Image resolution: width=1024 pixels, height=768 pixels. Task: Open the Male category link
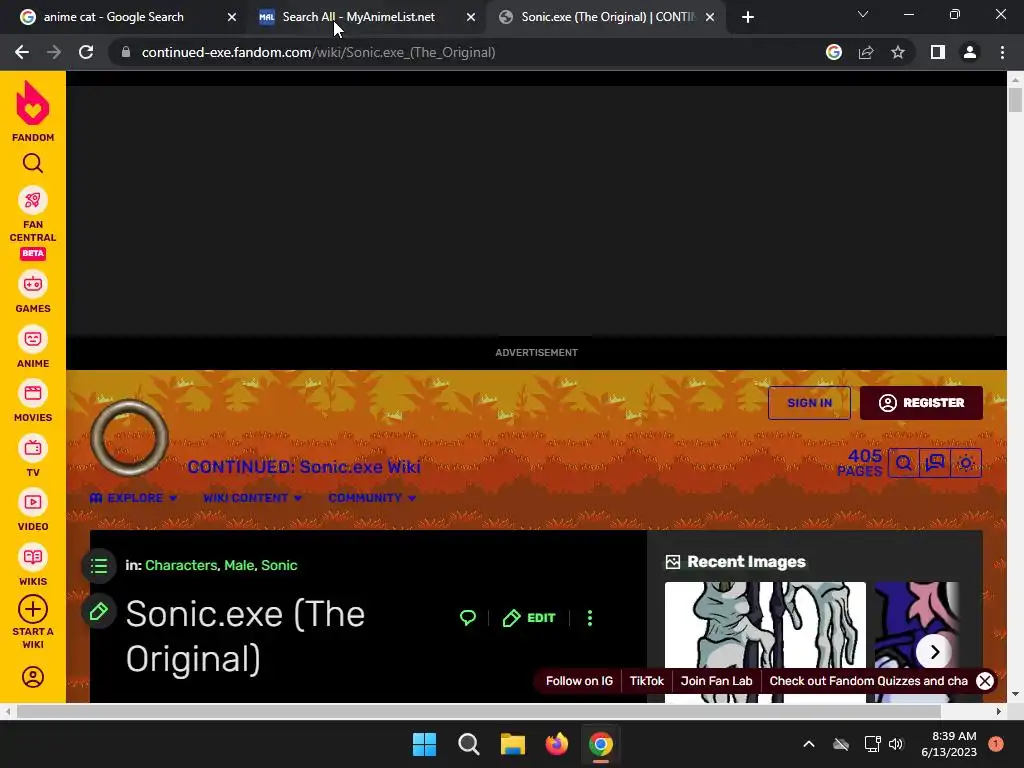(239, 566)
